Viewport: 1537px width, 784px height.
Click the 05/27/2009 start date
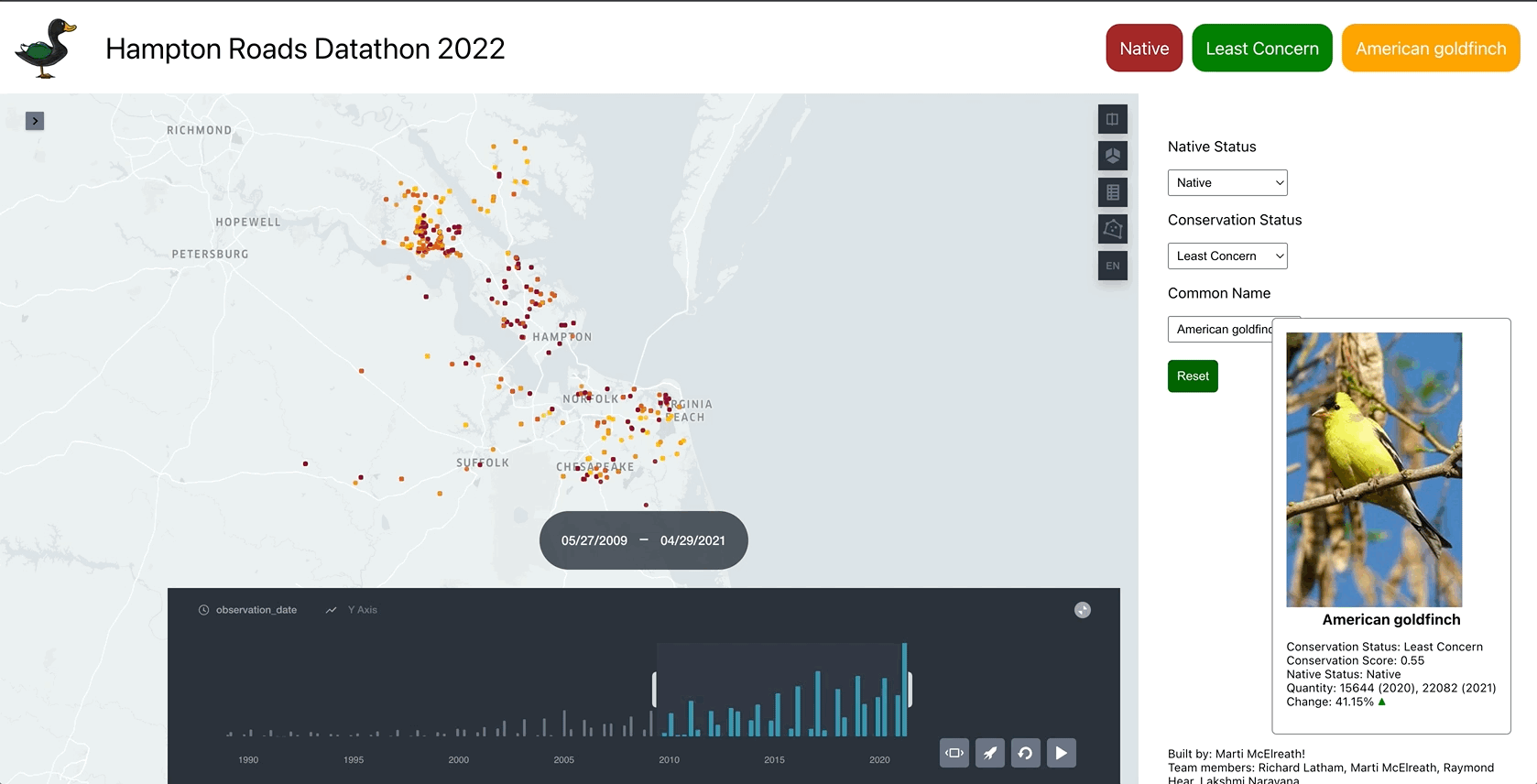[594, 540]
